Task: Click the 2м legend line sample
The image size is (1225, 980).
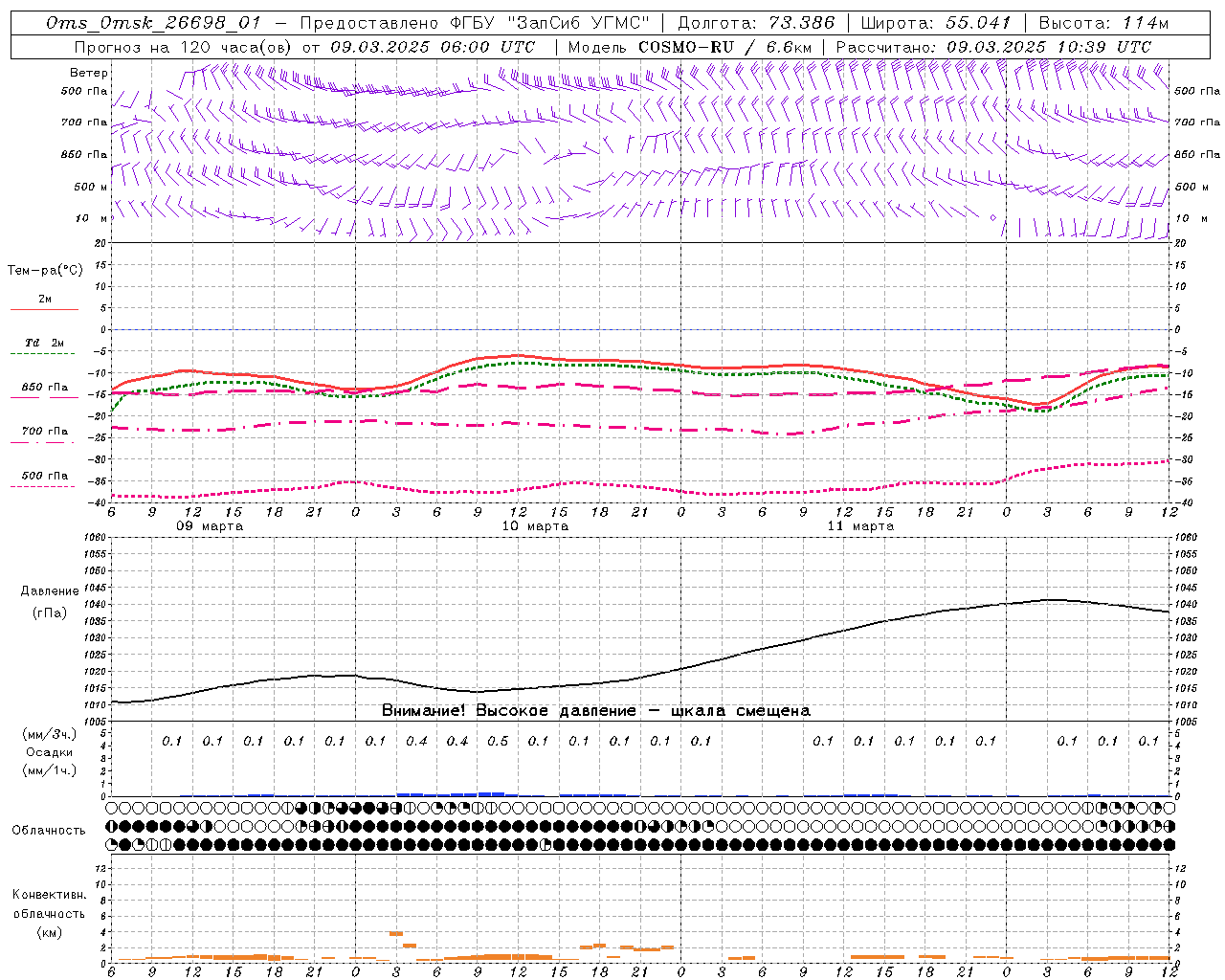Action: tap(45, 309)
